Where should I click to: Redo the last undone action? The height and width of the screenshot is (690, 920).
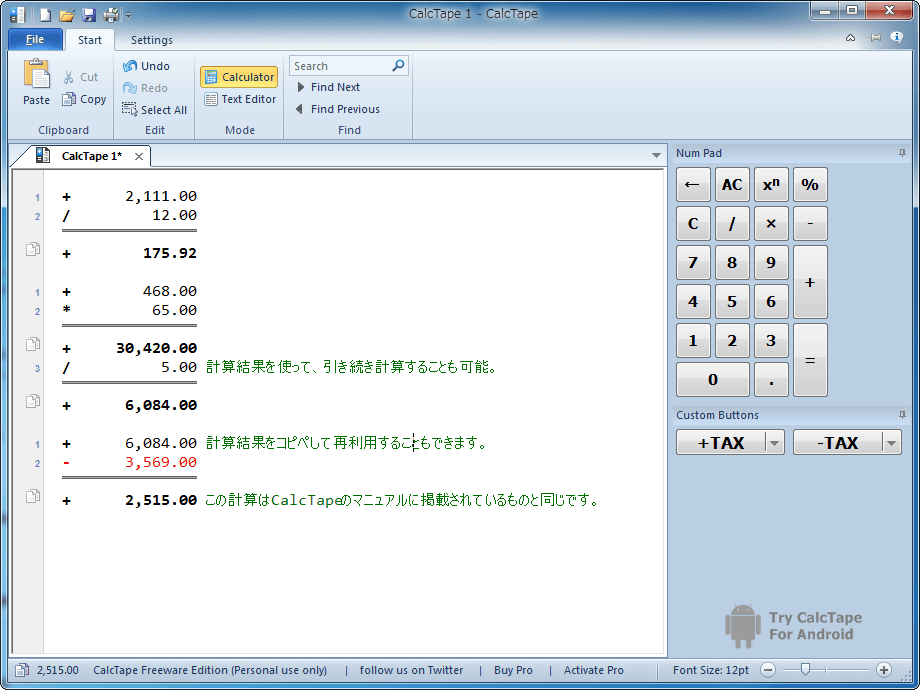146,88
